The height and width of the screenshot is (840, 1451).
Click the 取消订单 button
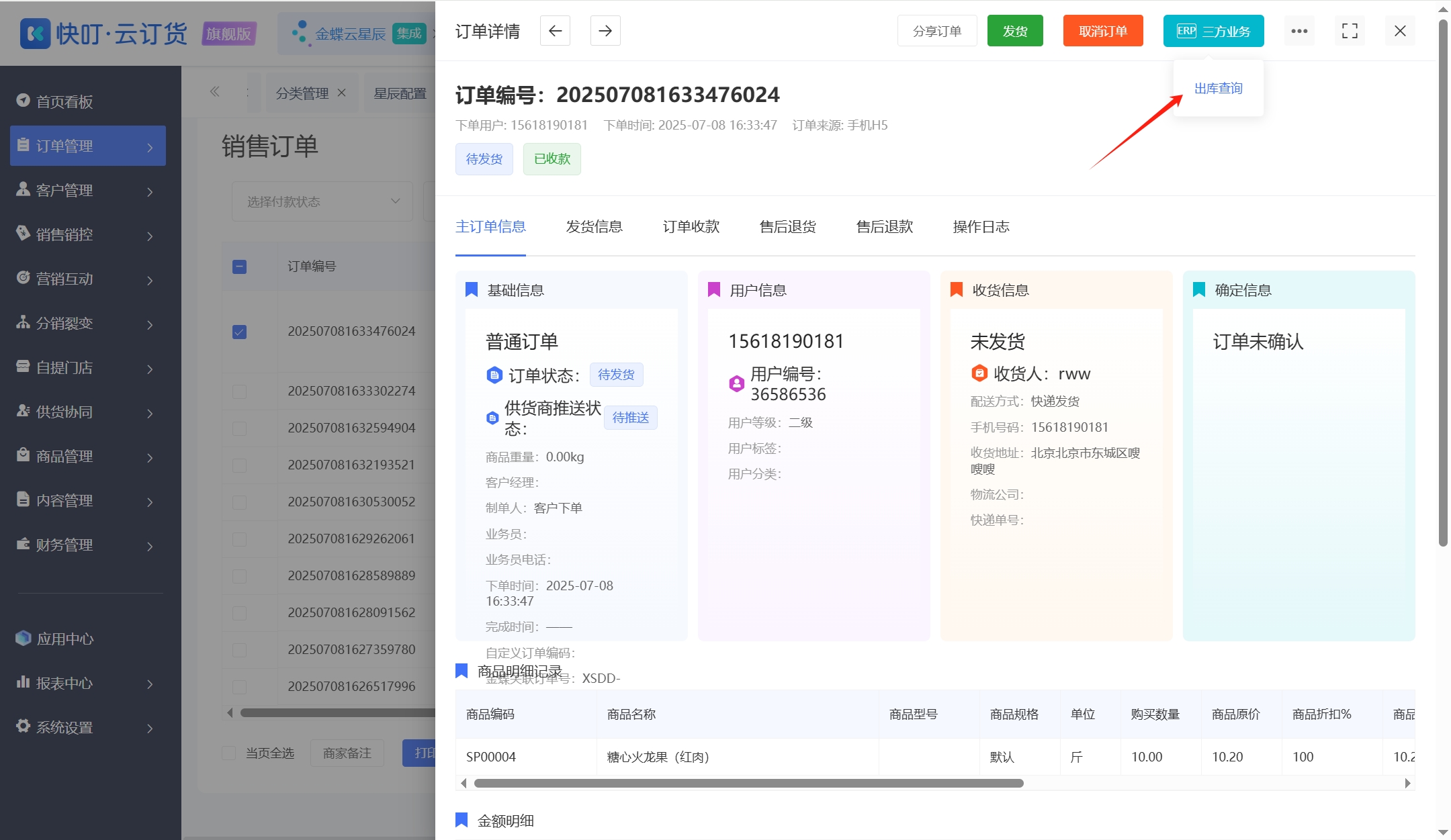coord(1103,31)
